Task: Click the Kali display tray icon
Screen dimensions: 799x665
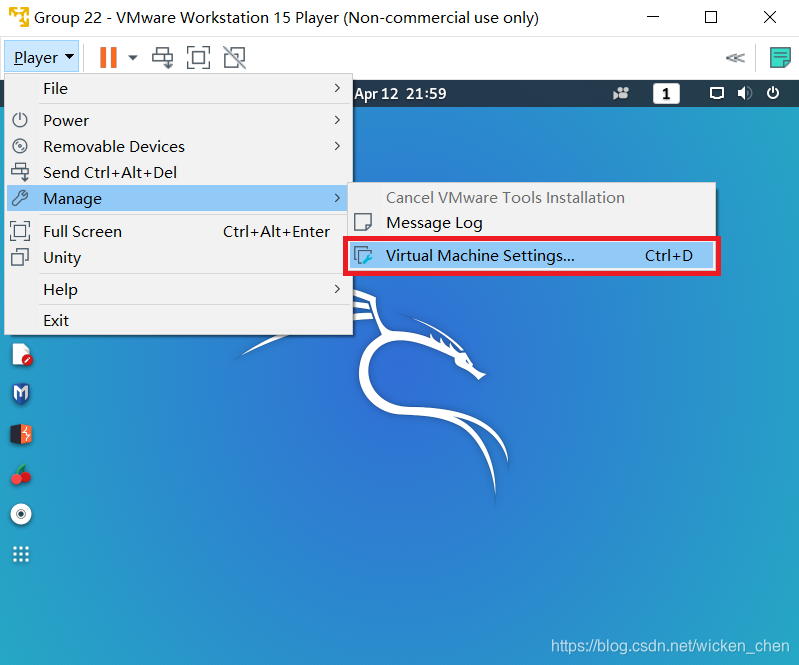Action: tap(716, 94)
